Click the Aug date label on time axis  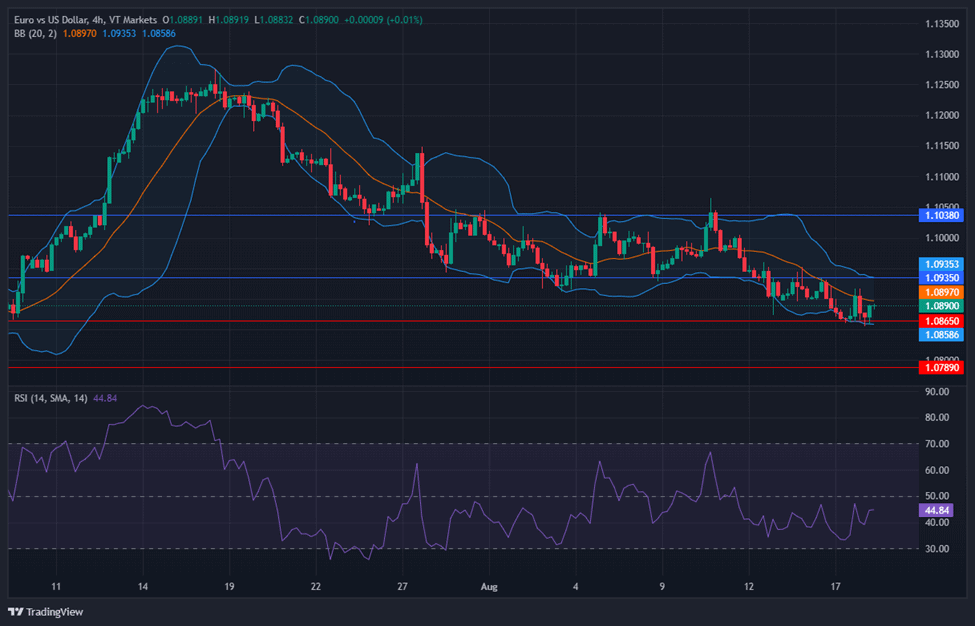coord(490,588)
